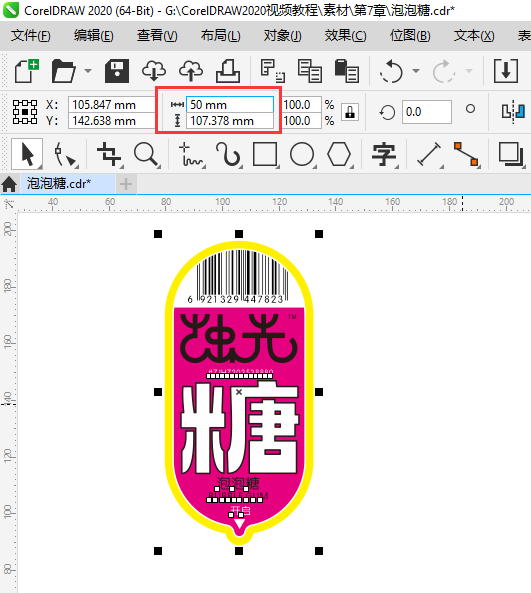
Task: Select the Parallel Dimension tool
Action: coord(429,154)
